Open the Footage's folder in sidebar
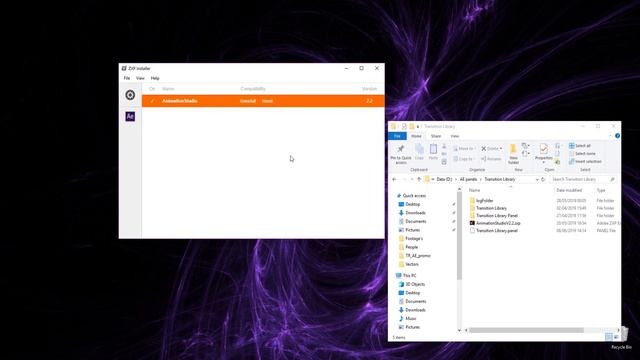Viewport: 640px width, 360px height. coord(414,238)
